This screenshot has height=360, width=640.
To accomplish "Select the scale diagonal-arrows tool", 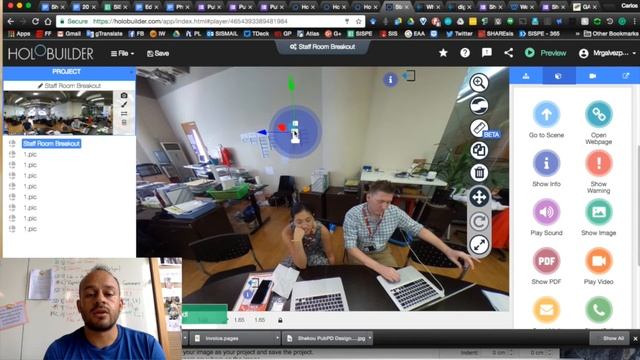I will (x=479, y=245).
